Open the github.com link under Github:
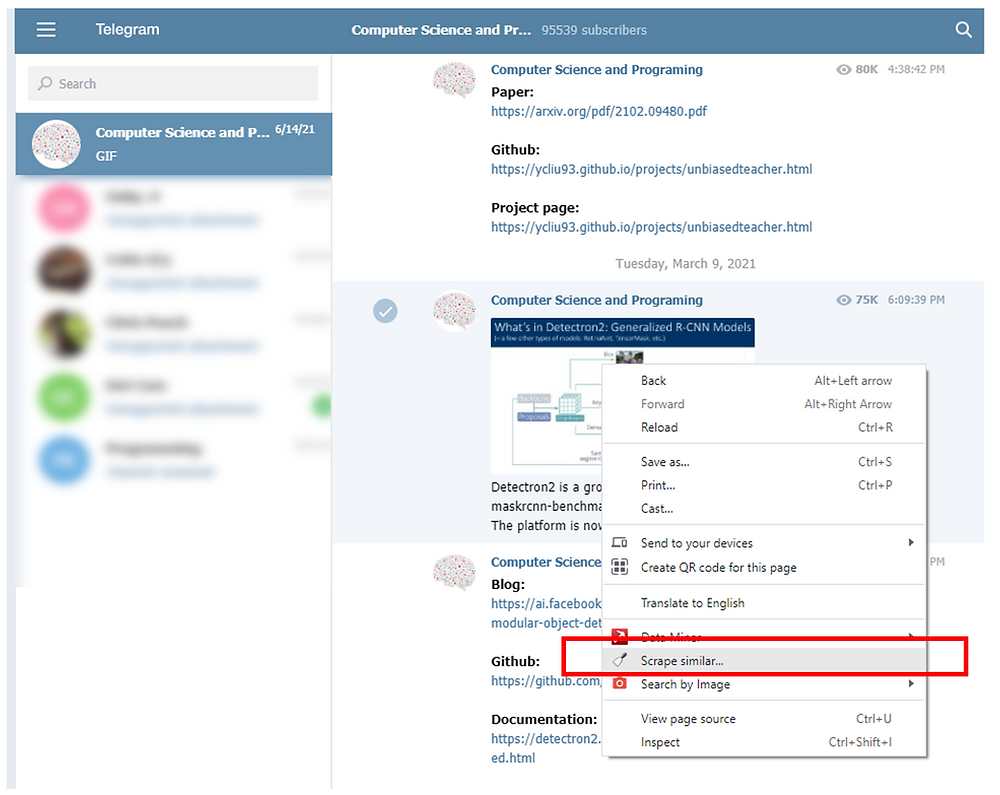Viewport: 1000px width, 795px height. (x=547, y=681)
